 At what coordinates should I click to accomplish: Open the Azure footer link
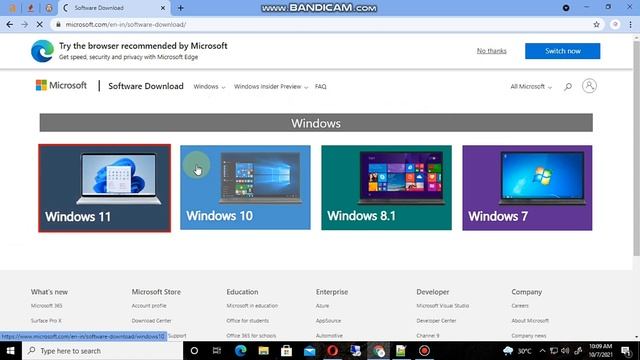click(322, 306)
